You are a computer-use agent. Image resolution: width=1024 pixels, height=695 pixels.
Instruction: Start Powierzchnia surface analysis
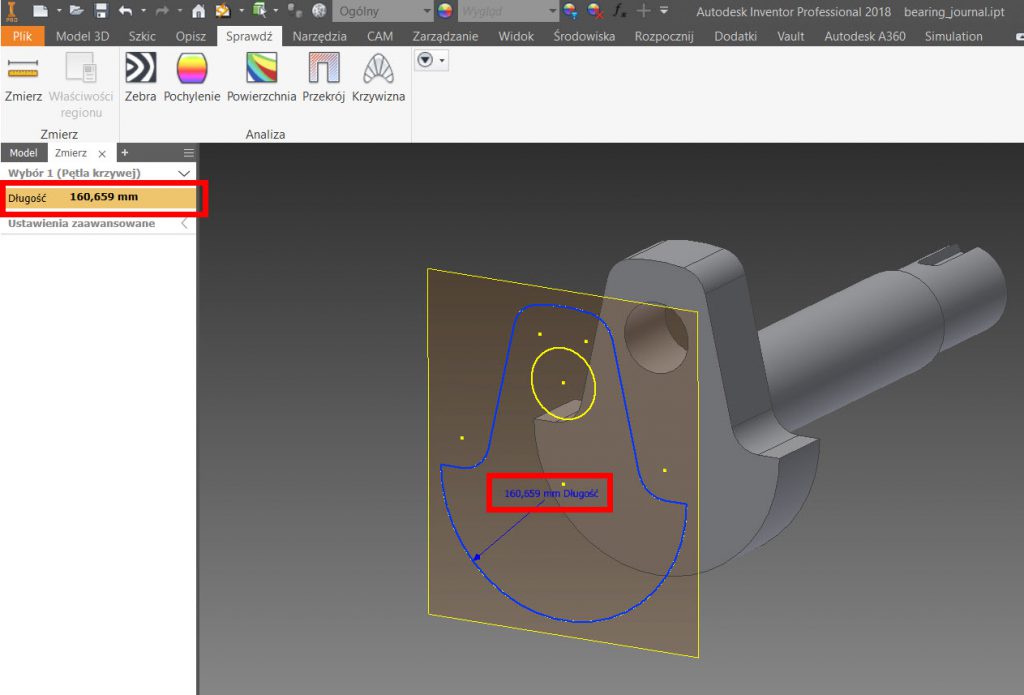(261, 78)
